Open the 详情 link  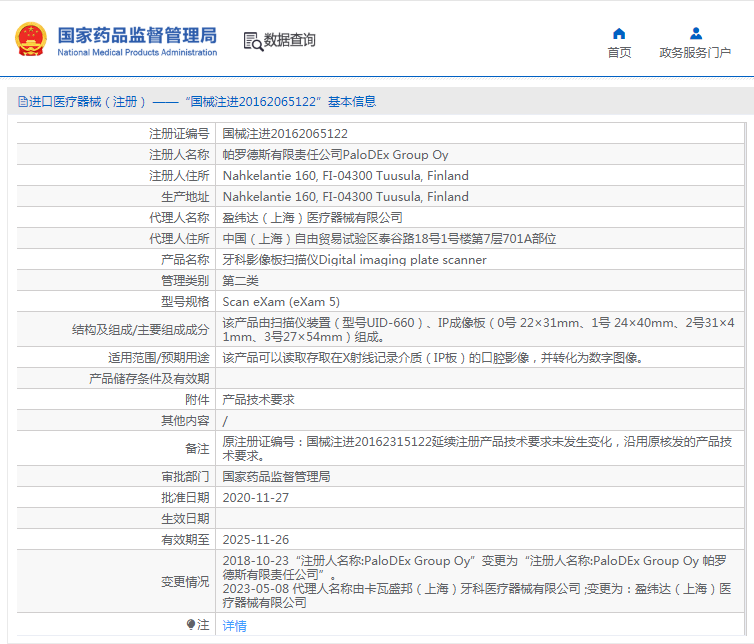(235, 625)
